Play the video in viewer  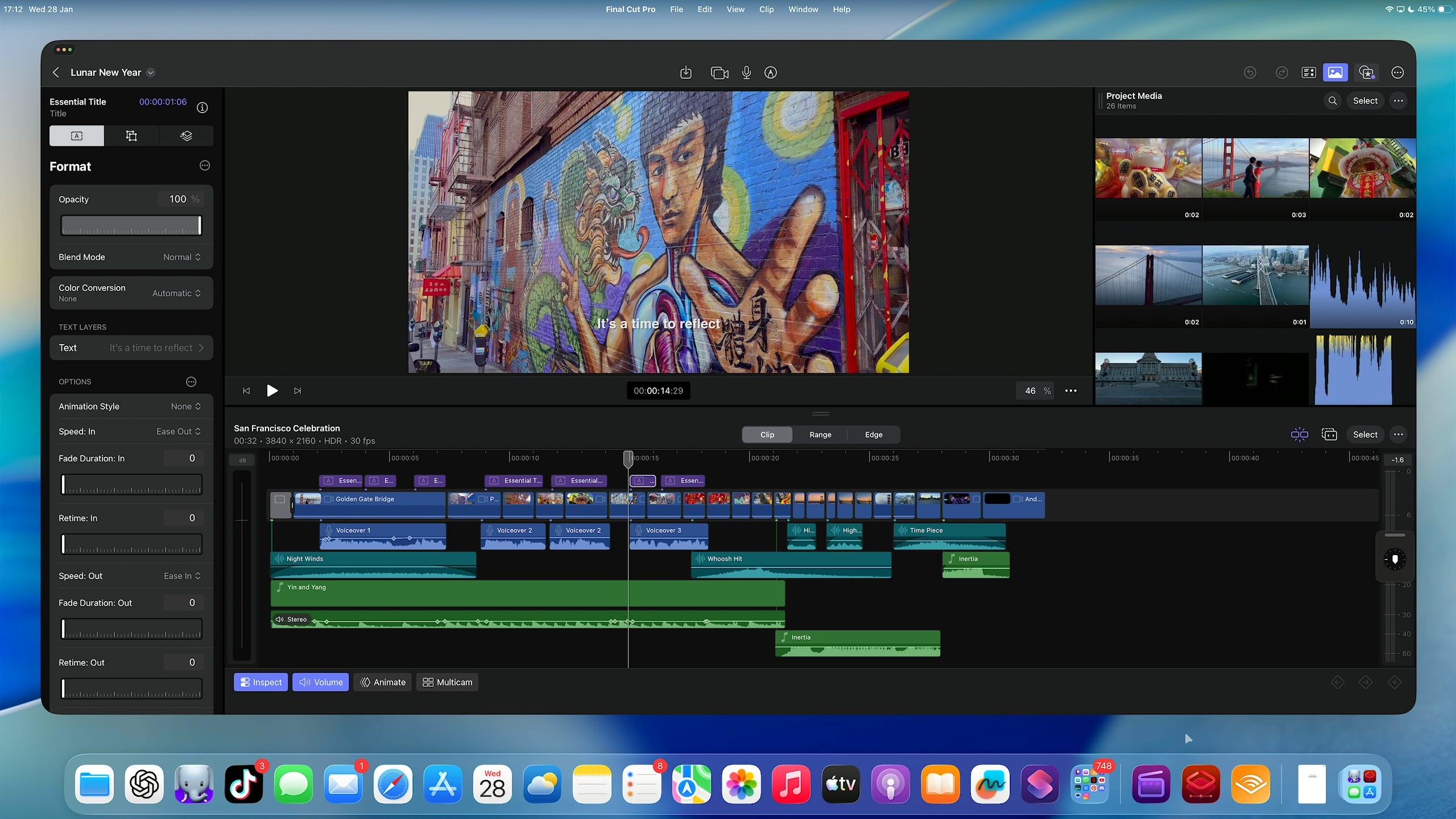pos(272,391)
